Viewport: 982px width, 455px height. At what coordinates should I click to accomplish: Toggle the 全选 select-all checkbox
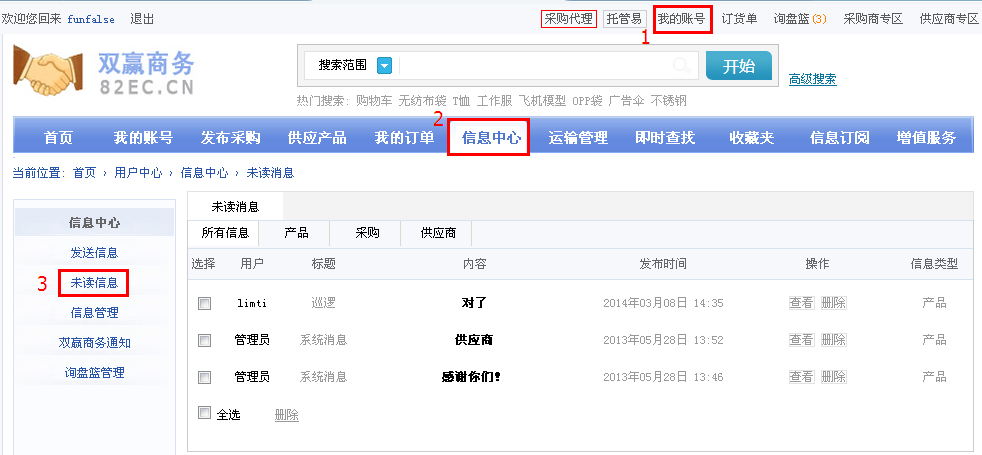coord(205,413)
